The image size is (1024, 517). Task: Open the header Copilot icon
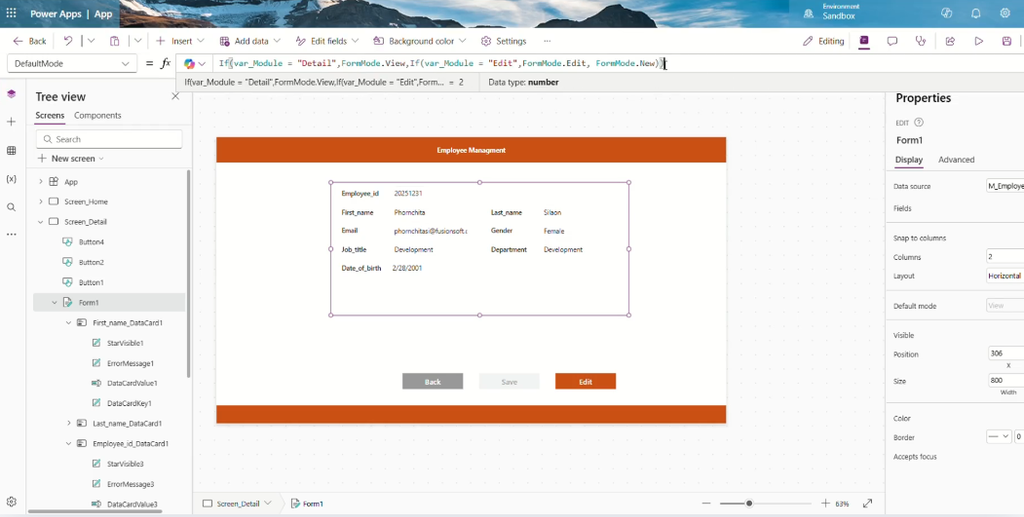pyautogui.click(x=946, y=13)
